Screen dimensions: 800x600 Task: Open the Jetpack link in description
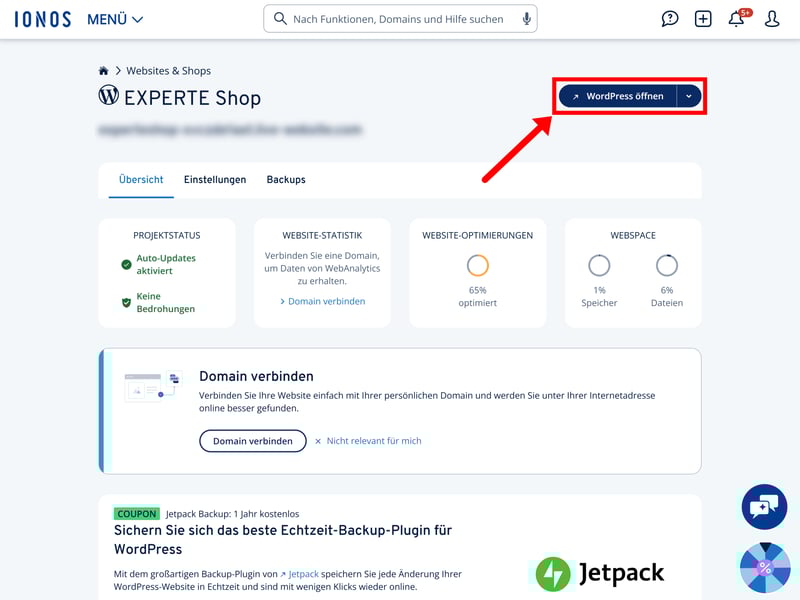click(299, 574)
